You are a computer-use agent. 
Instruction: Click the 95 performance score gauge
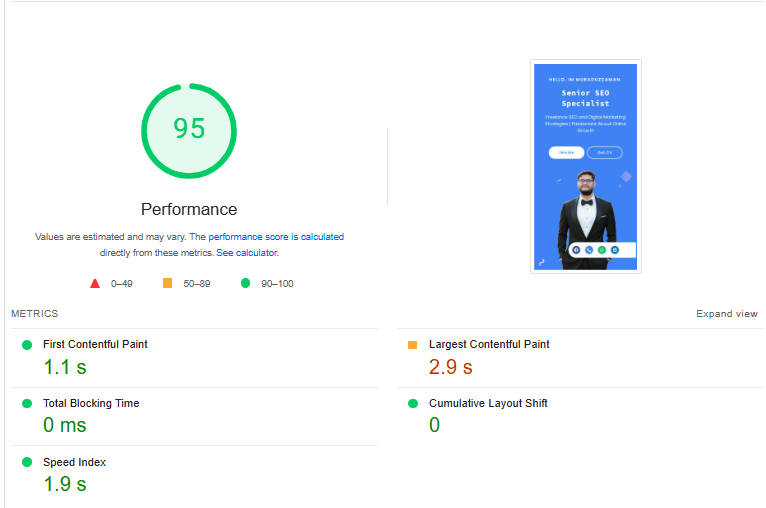(x=189, y=130)
